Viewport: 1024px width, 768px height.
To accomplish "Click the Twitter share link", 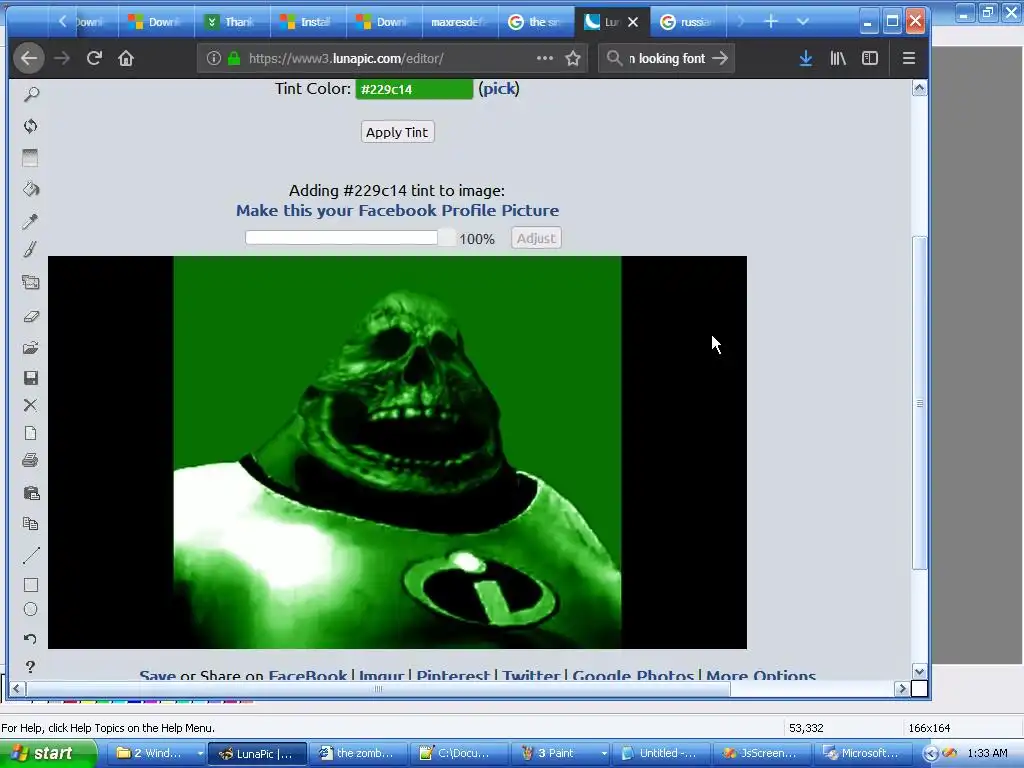I will (x=531, y=675).
